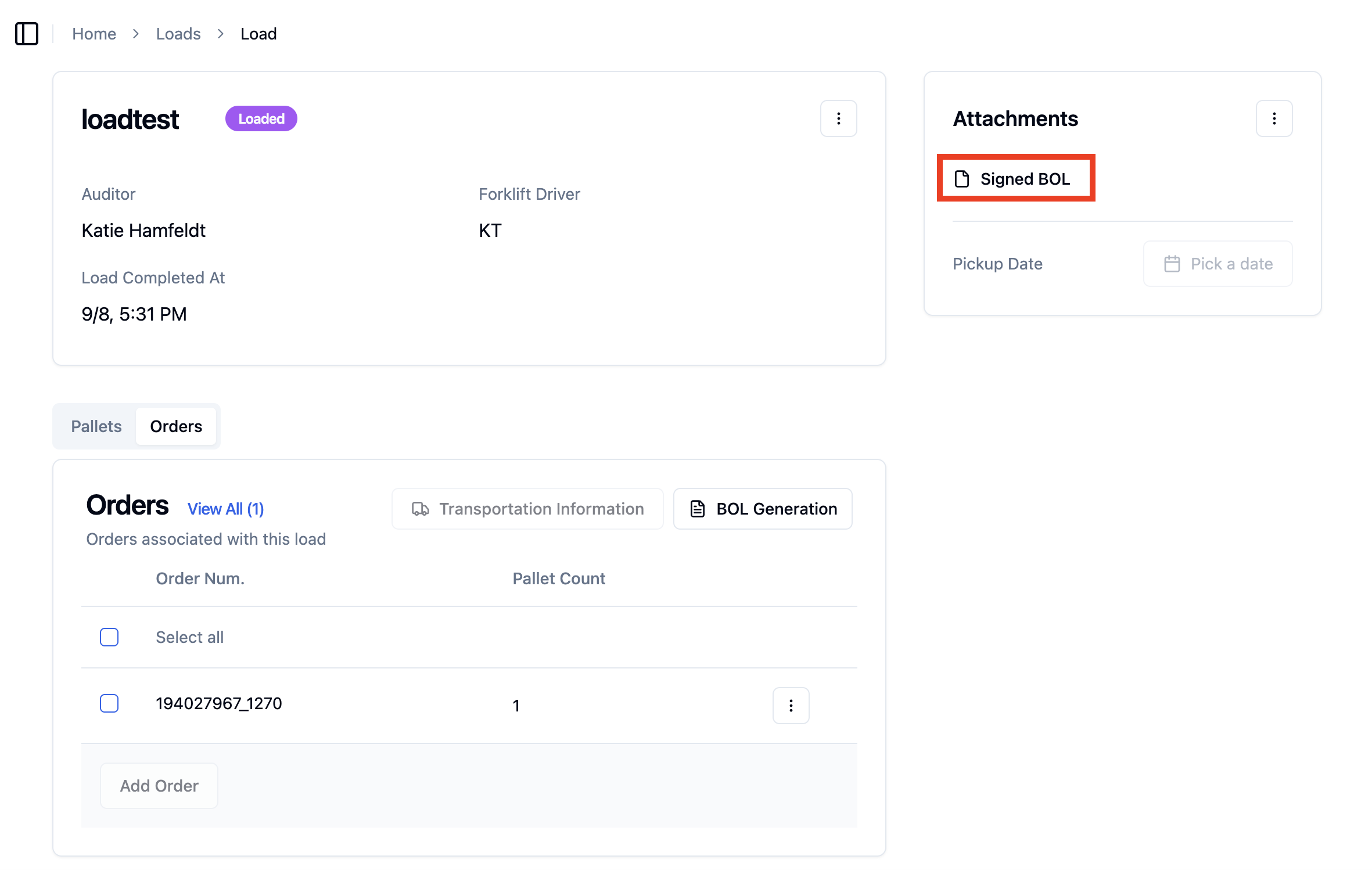This screenshot has height=870, width=1372.
Task: Click the Add Order button
Action: (x=159, y=786)
